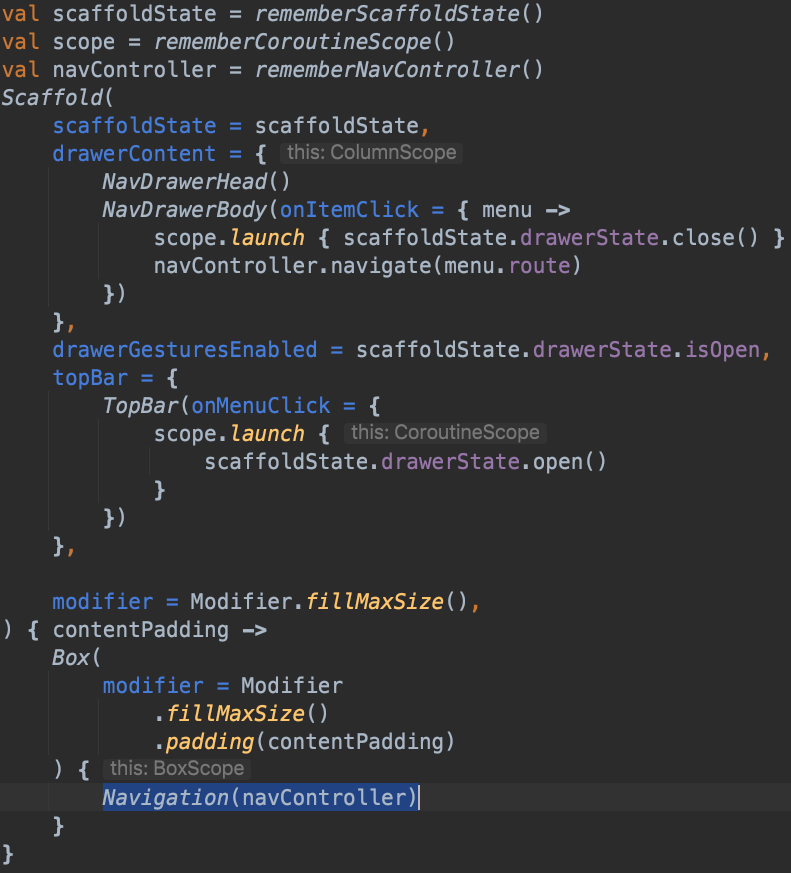Click the rememberNavController() call
791x873 pixels.
[399, 70]
